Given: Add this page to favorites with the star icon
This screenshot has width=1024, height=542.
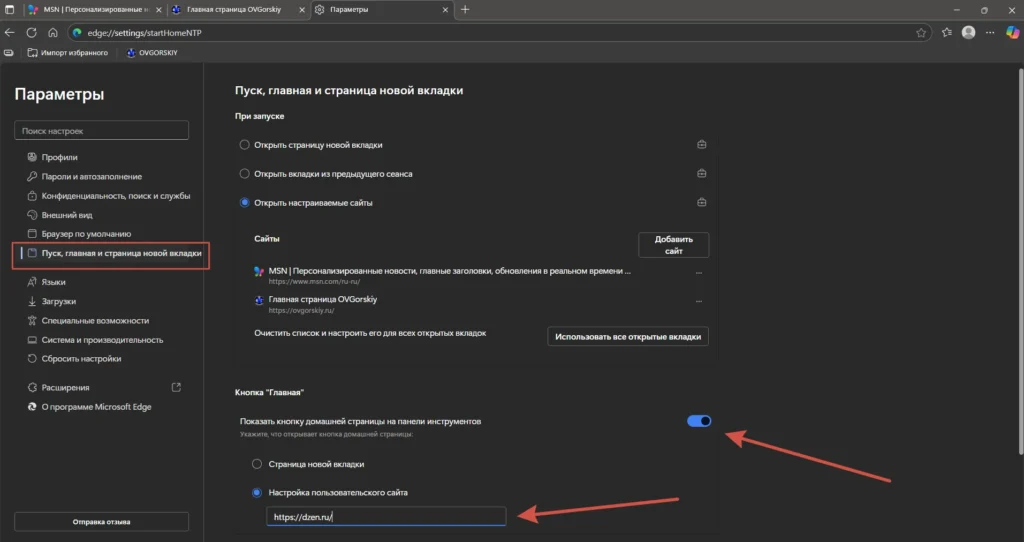Looking at the screenshot, I should point(921,33).
